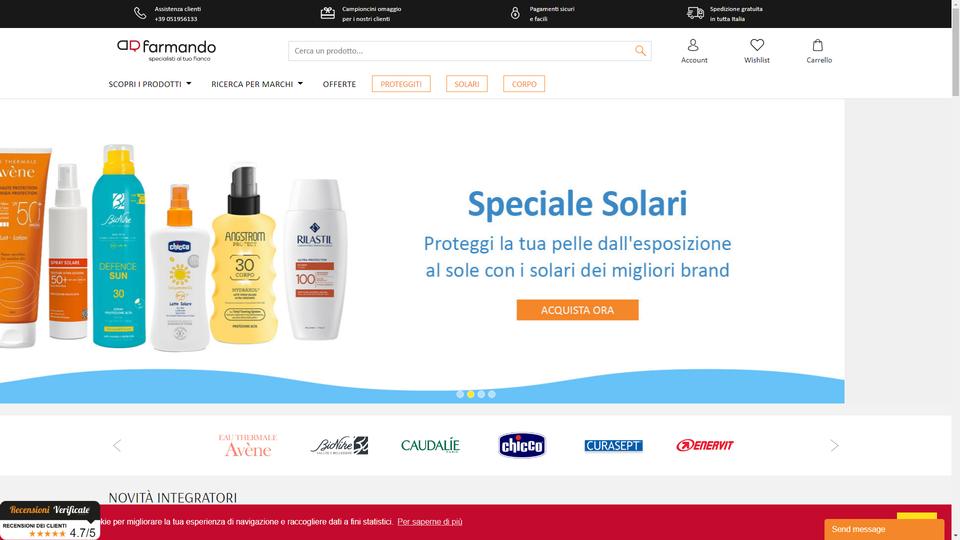The height and width of the screenshot is (540, 960).
Task: Select the third carousel slide dot
Action: 481,394
